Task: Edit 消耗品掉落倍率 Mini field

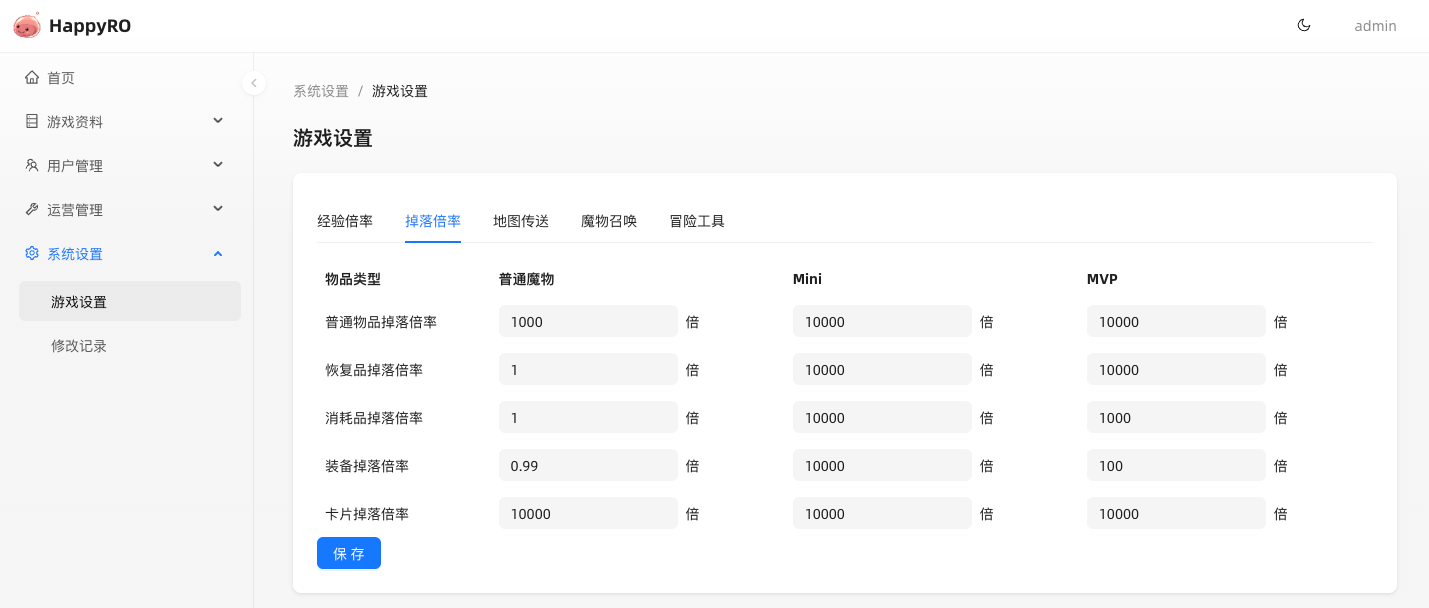Action: [882, 417]
